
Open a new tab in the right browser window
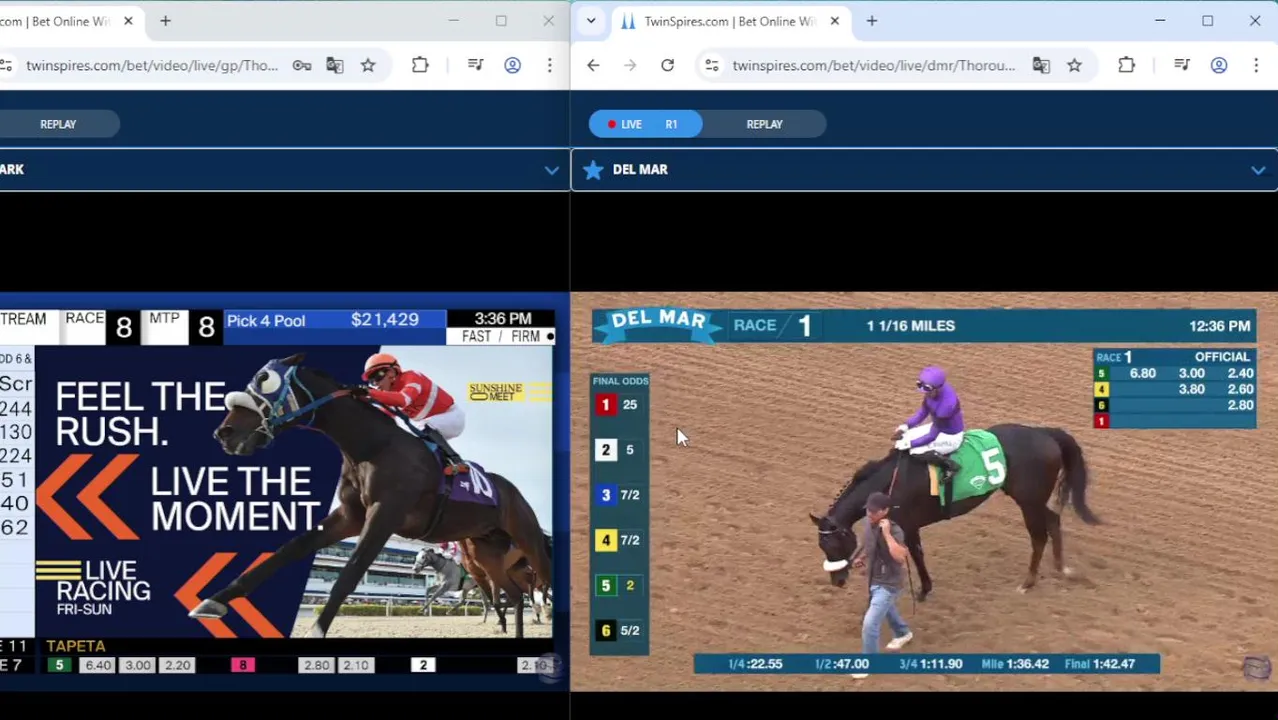point(871,21)
